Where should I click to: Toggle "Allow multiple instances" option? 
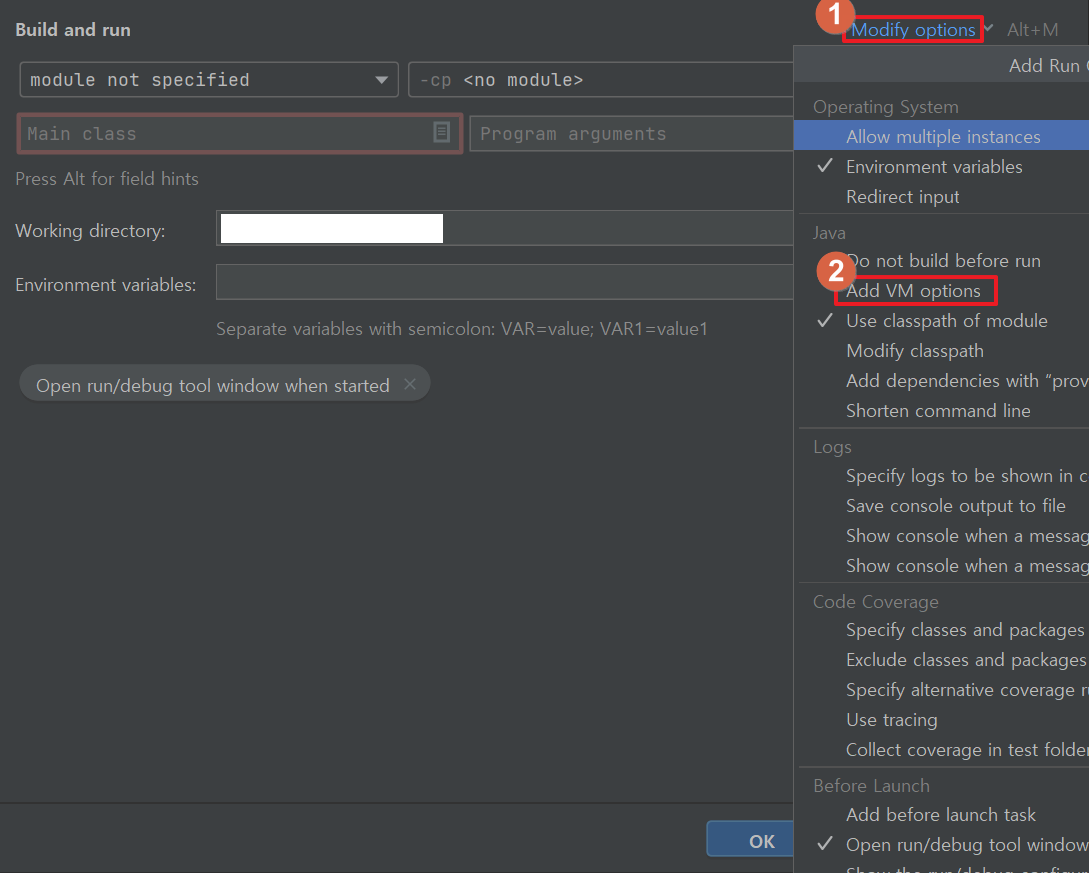943,136
